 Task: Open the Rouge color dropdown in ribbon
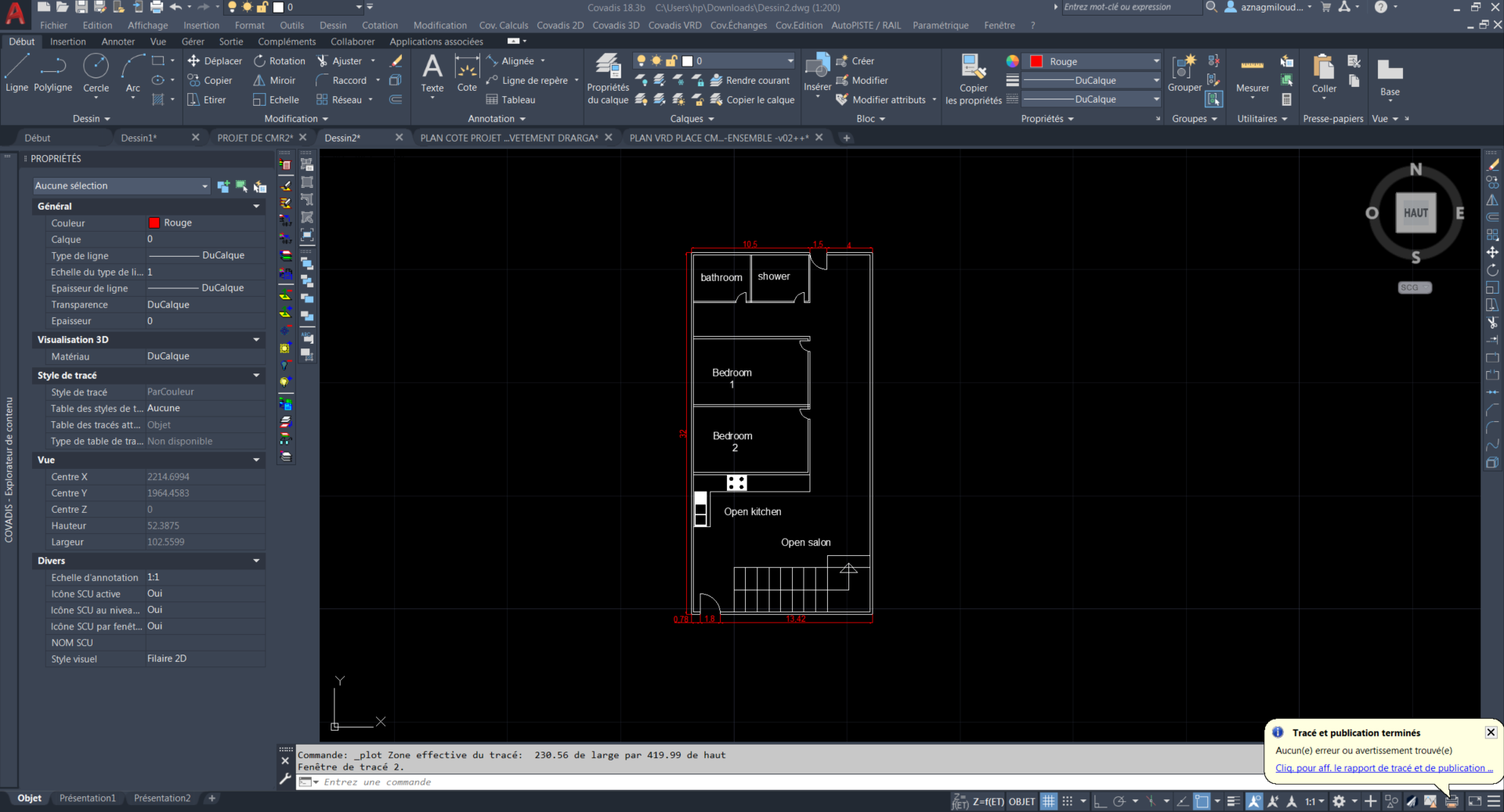pos(1094,61)
